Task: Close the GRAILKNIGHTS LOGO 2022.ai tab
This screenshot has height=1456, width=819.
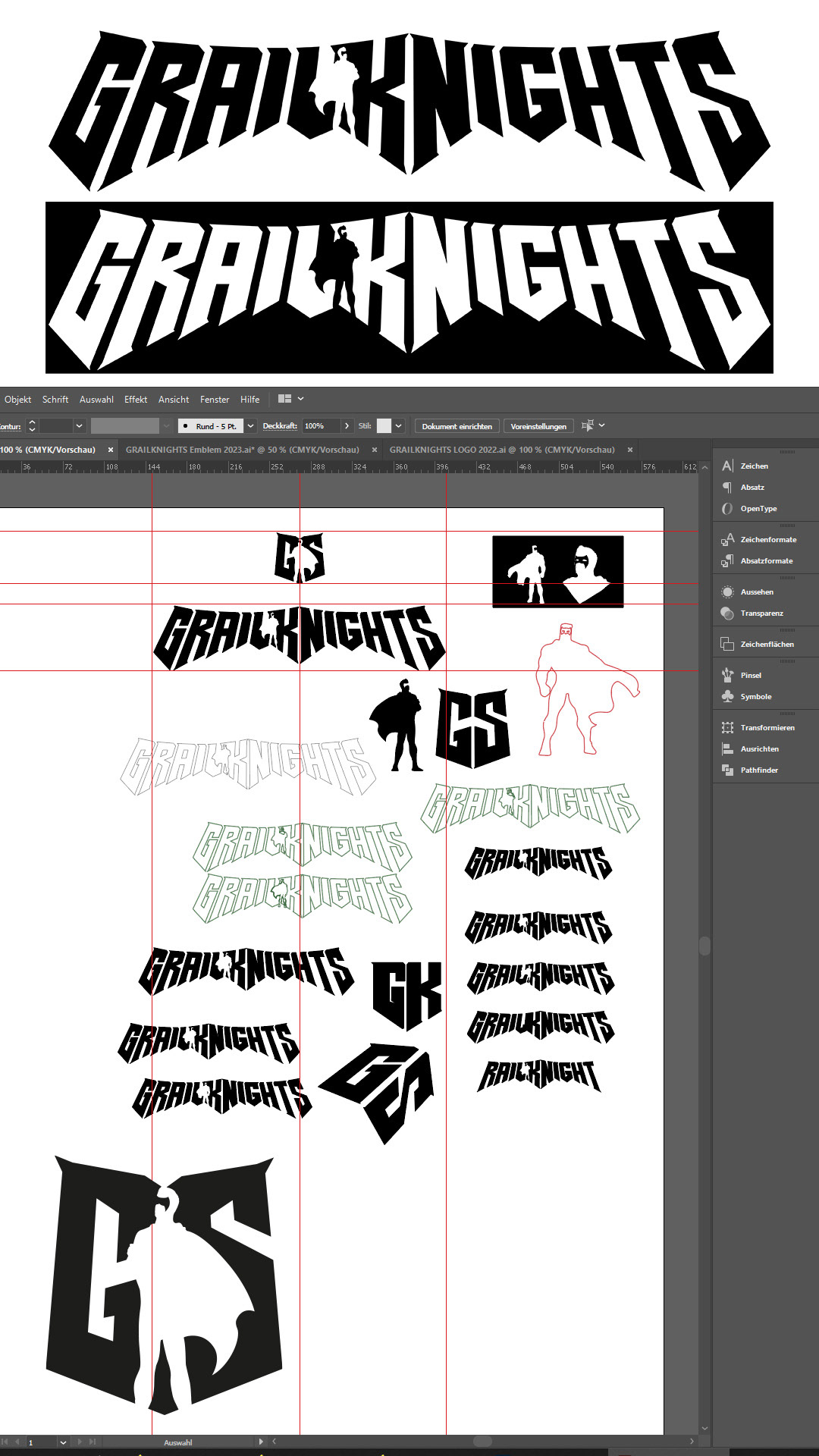Action: [629, 450]
